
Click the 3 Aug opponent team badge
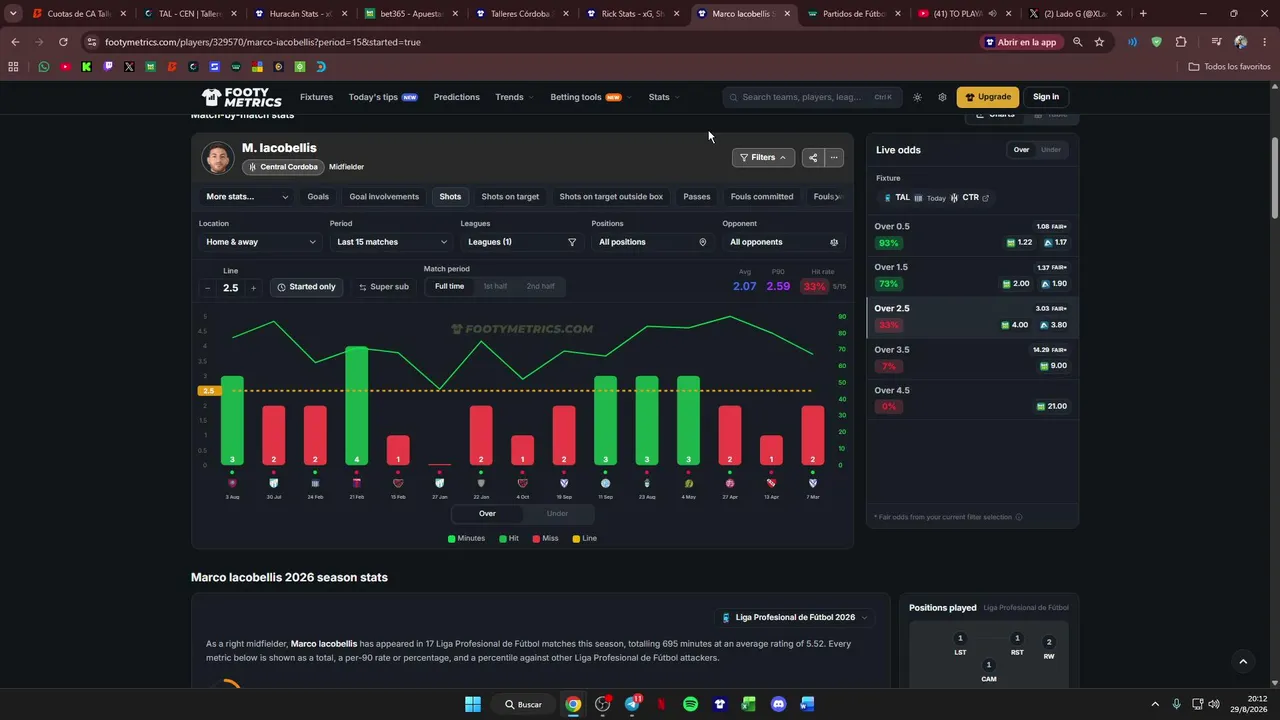[x=232, y=483]
